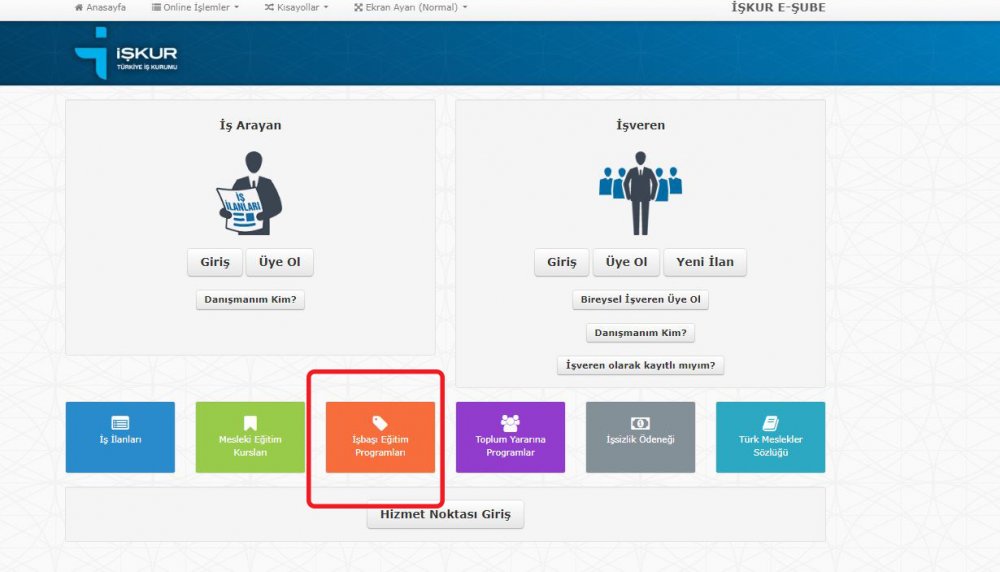Screen dimensions: 1000x572
Task: Click Giriş button under İşveren
Action: tap(561, 262)
